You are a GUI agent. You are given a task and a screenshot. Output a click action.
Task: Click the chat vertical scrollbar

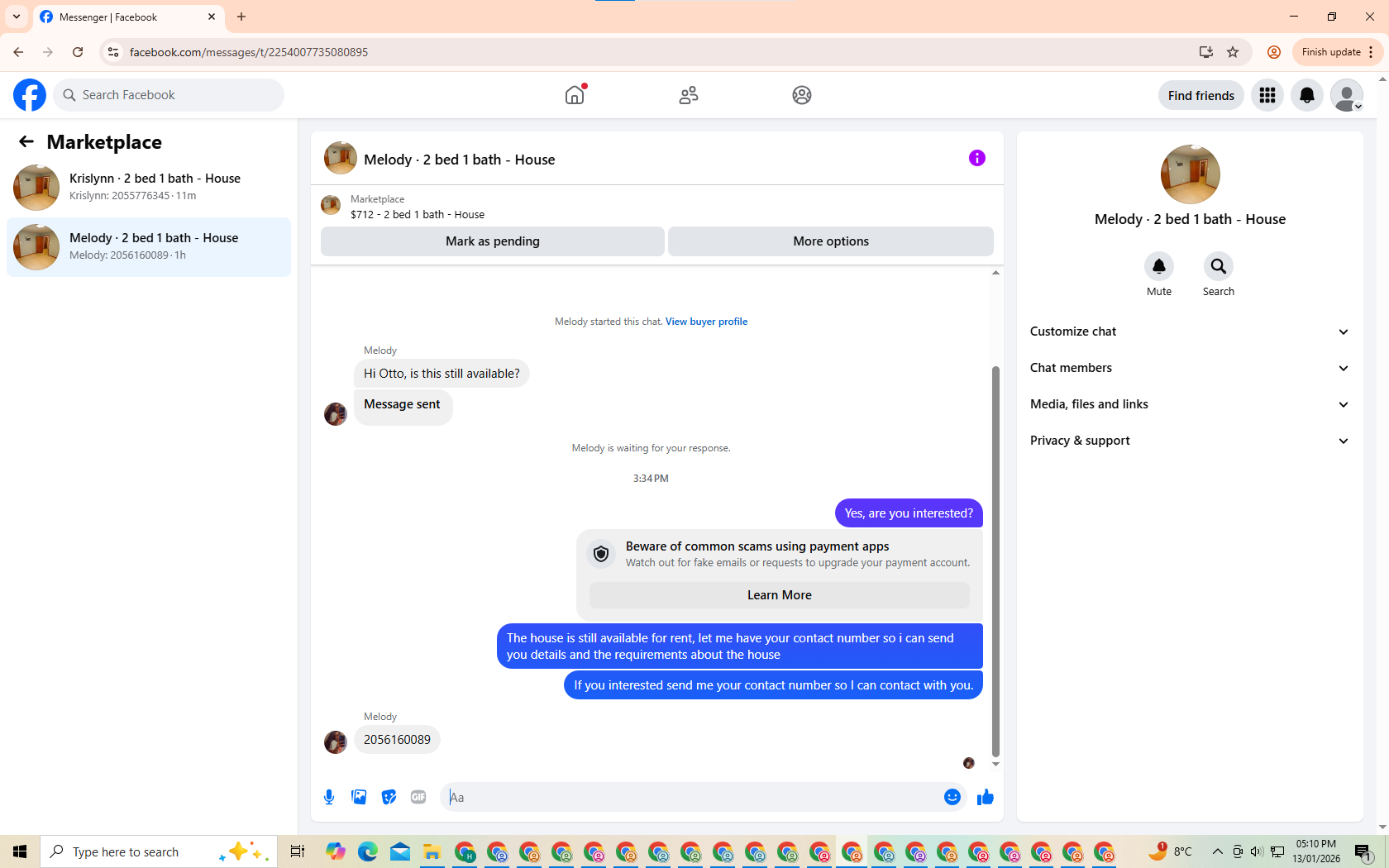pos(995,562)
